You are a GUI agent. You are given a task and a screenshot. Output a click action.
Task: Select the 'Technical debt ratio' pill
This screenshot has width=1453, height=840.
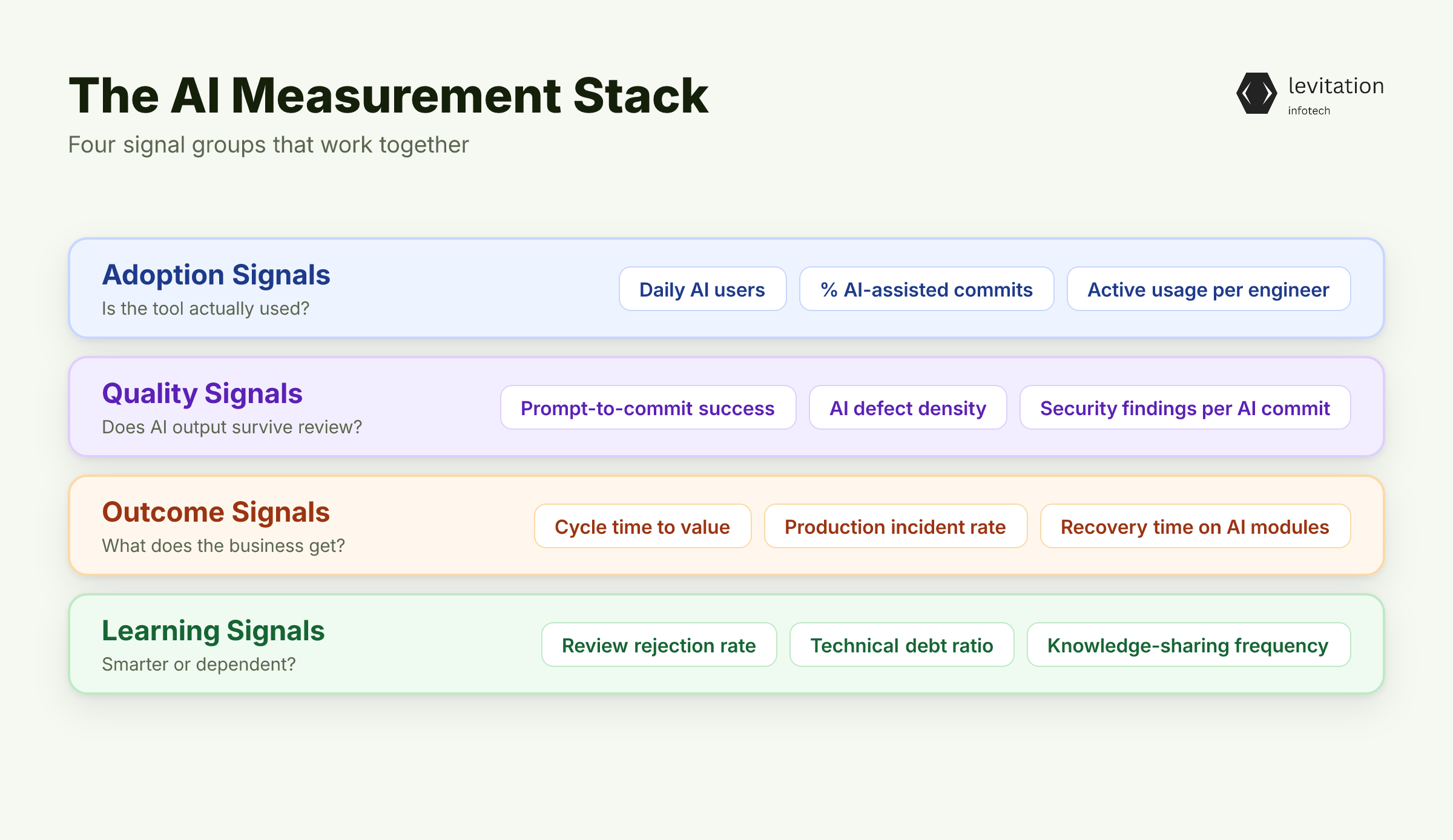coord(901,645)
